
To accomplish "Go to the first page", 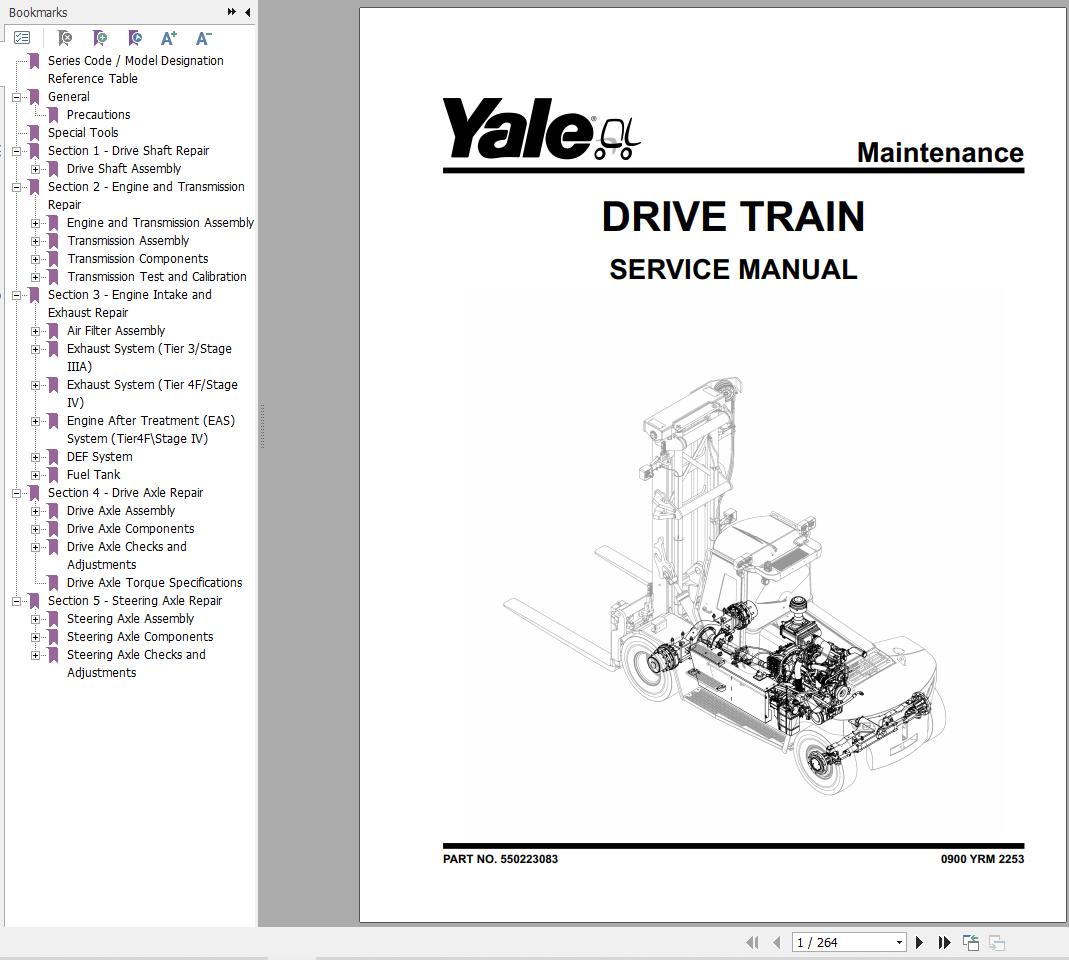I will pos(752,942).
